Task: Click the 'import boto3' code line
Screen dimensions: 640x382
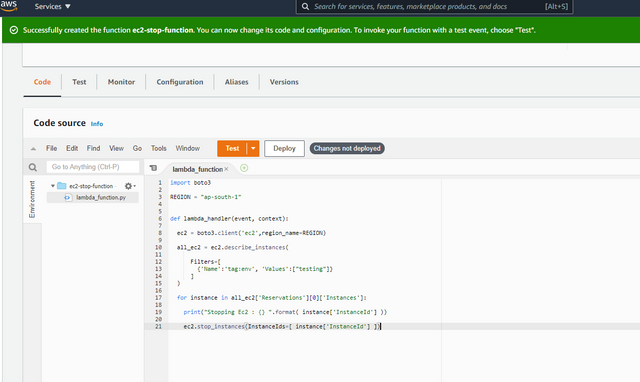Action: (190, 183)
